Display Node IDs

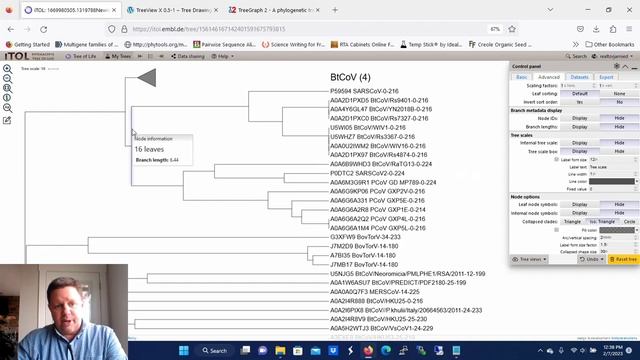tap(579, 118)
